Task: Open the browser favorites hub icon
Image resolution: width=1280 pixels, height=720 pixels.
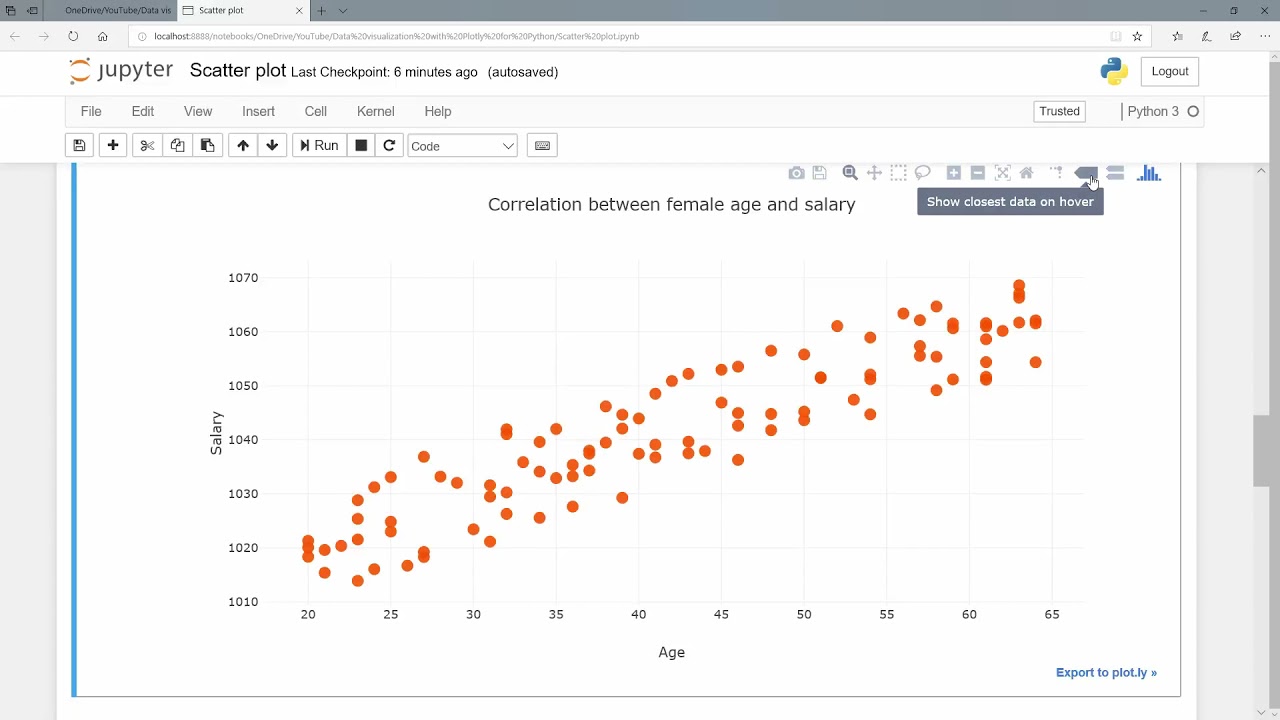Action: (1177, 36)
